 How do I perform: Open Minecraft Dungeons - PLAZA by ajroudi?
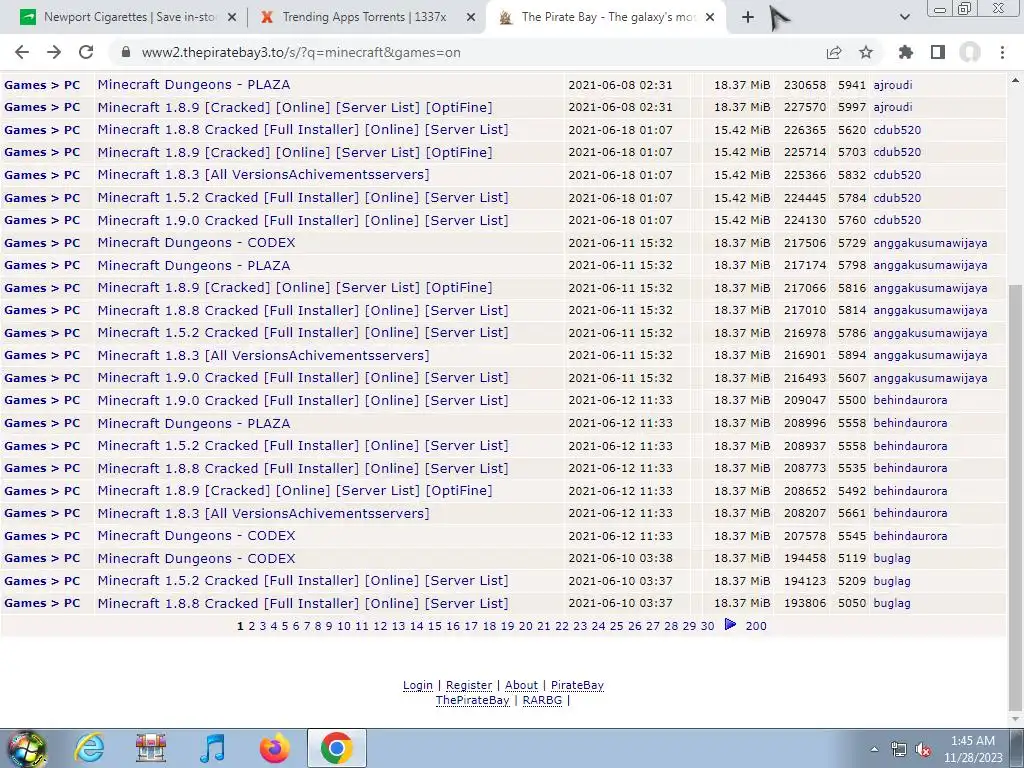194,85
